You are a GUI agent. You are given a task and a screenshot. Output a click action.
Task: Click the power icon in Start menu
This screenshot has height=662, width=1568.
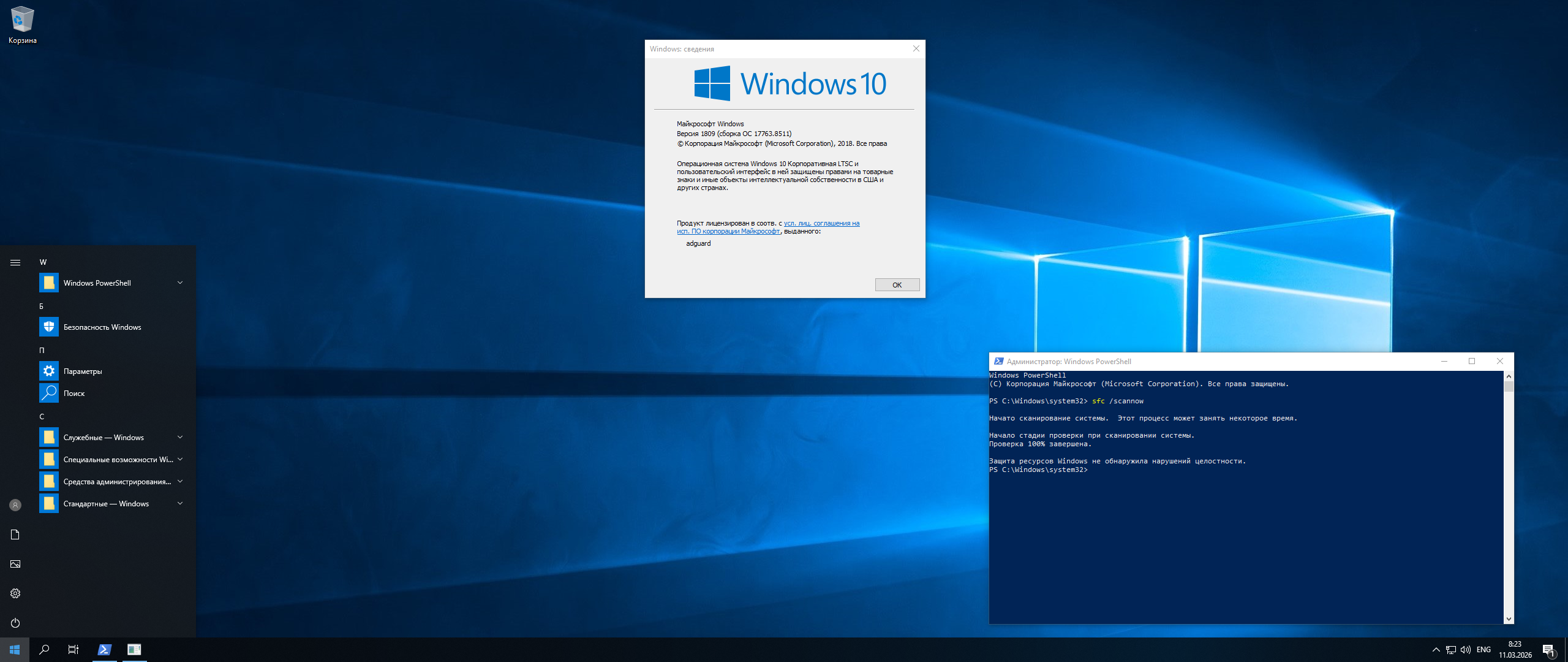pos(15,623)
